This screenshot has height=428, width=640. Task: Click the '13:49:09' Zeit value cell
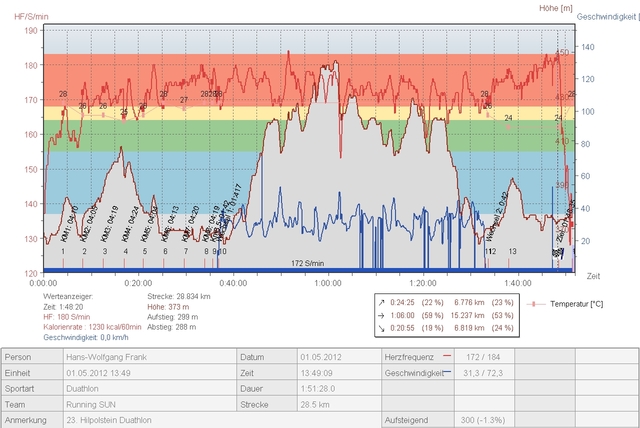pos(339,373)
